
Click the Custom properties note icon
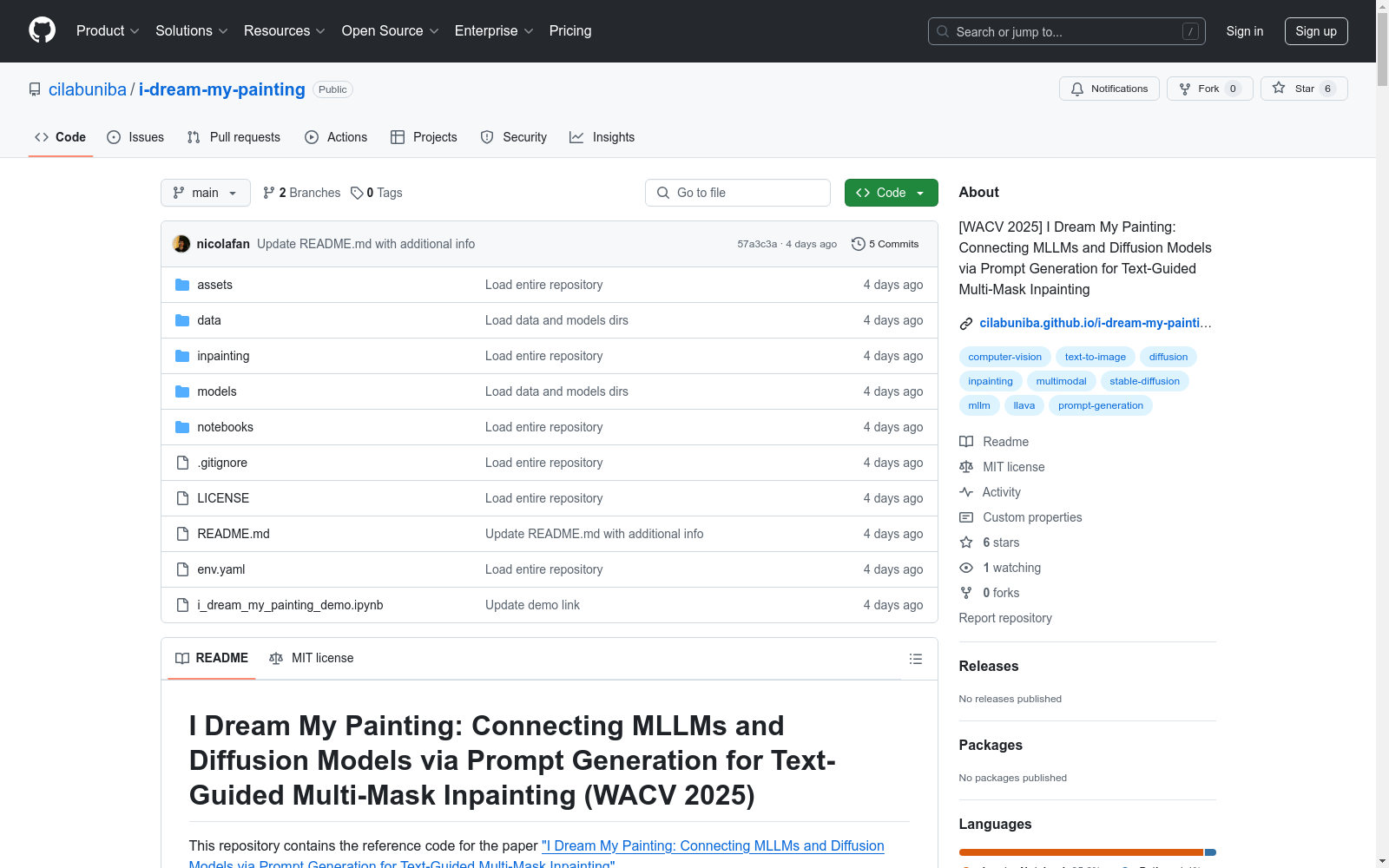966,517
